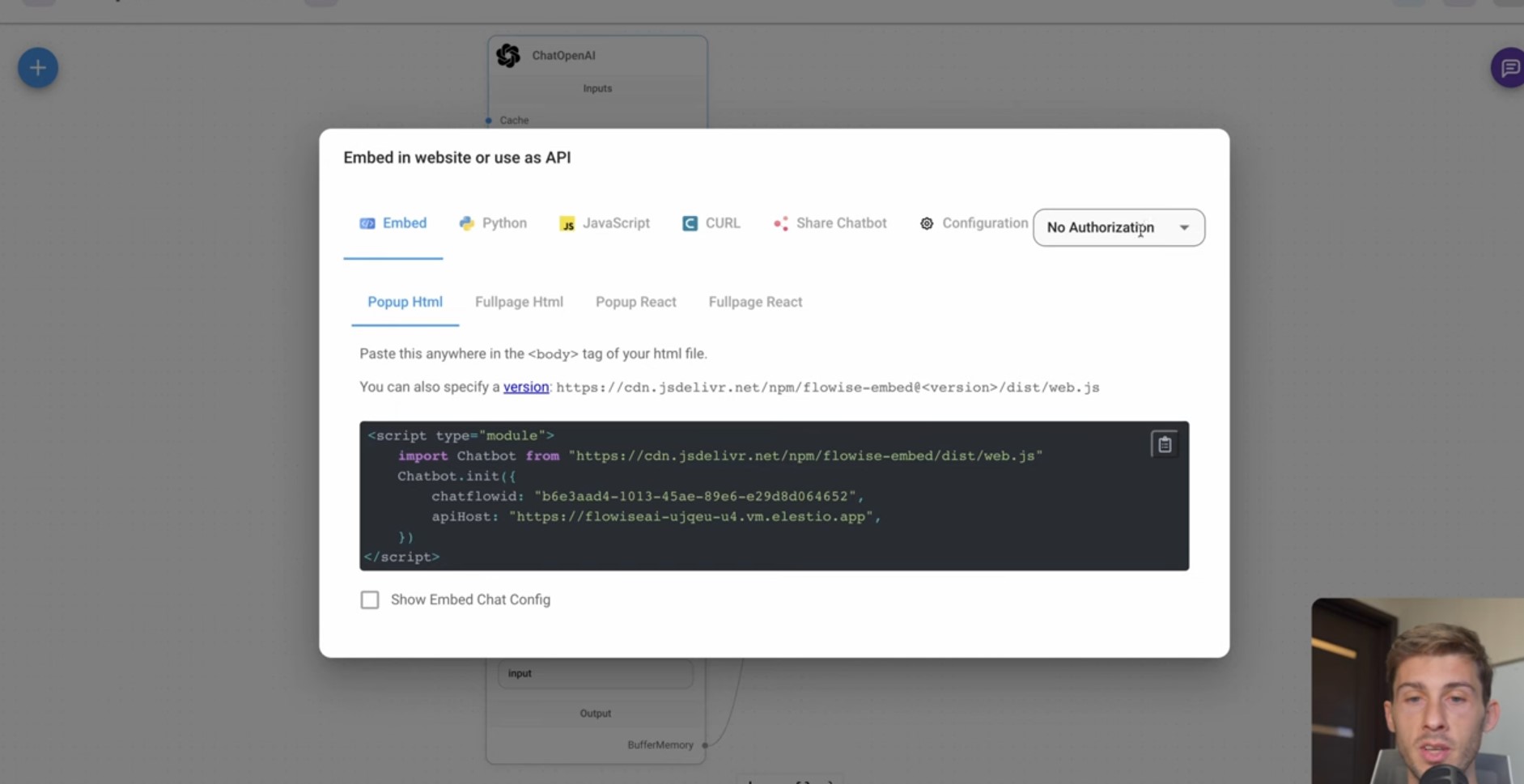Follow the version hyperlink
Viewport: 1524px width, 784px height.
pyautogui.click(x=526, y=387)
